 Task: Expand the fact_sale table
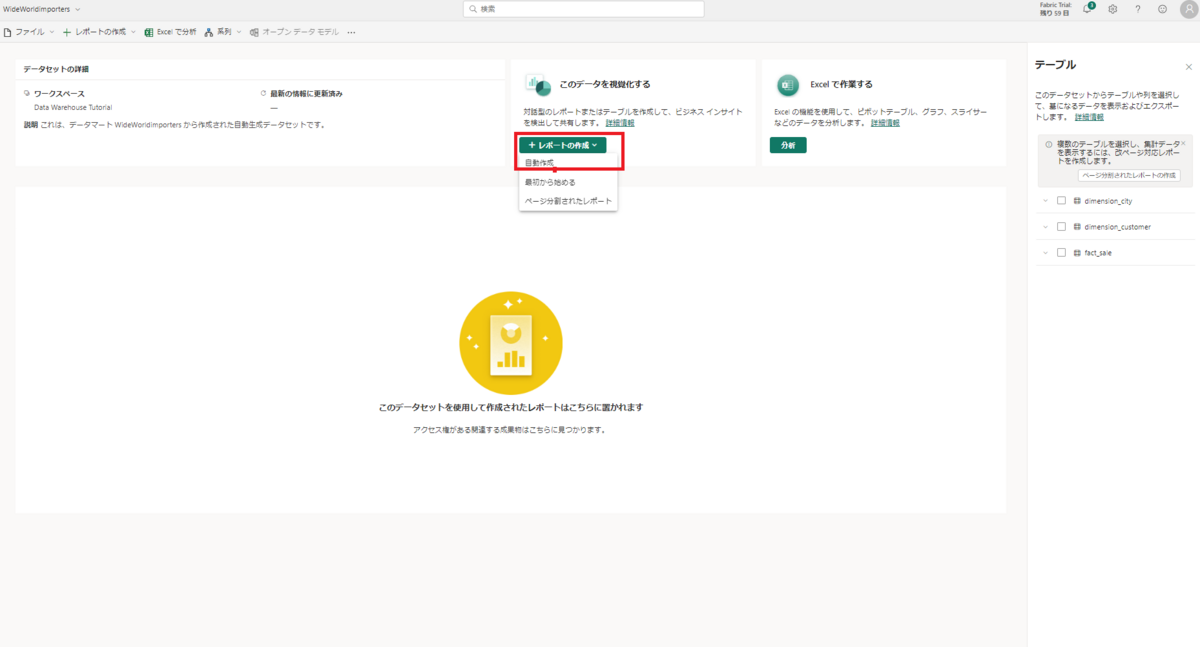pyautogui.click(x=1045, y=252)
